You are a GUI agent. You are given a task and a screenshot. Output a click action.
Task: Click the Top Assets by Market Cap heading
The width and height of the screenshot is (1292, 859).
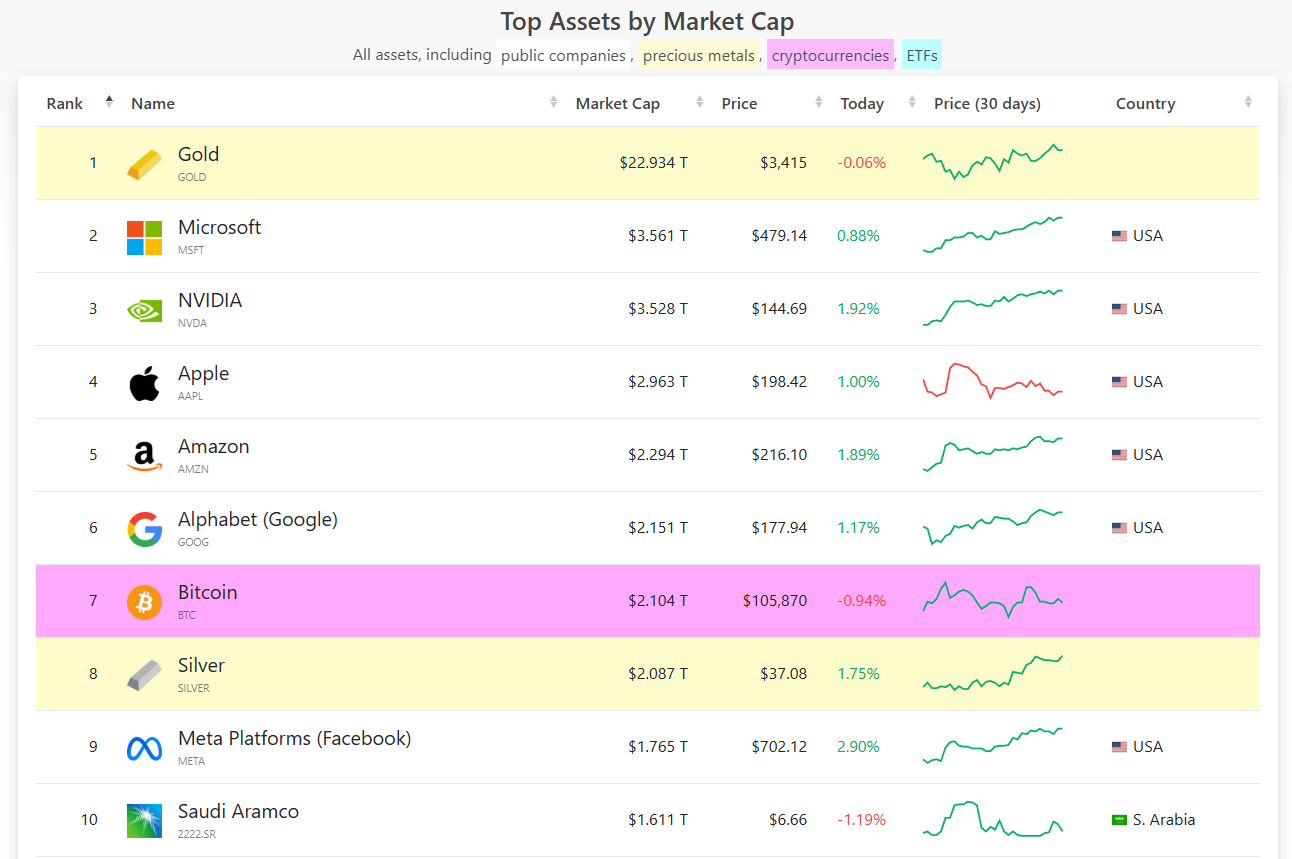(x=647, y=21)
